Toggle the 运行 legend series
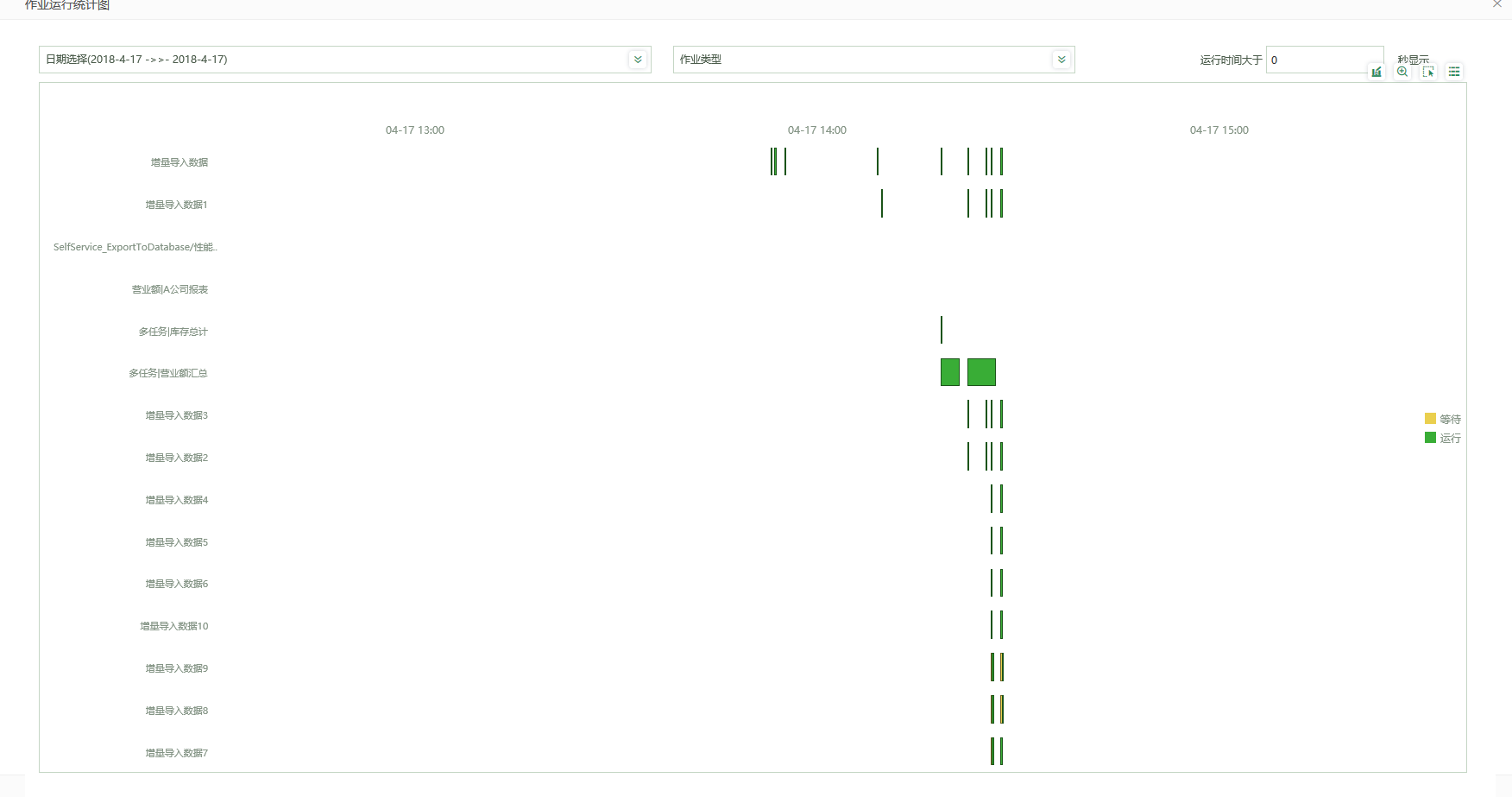The height and width of the screenshot is (797, 1512). click(1450, 438)
